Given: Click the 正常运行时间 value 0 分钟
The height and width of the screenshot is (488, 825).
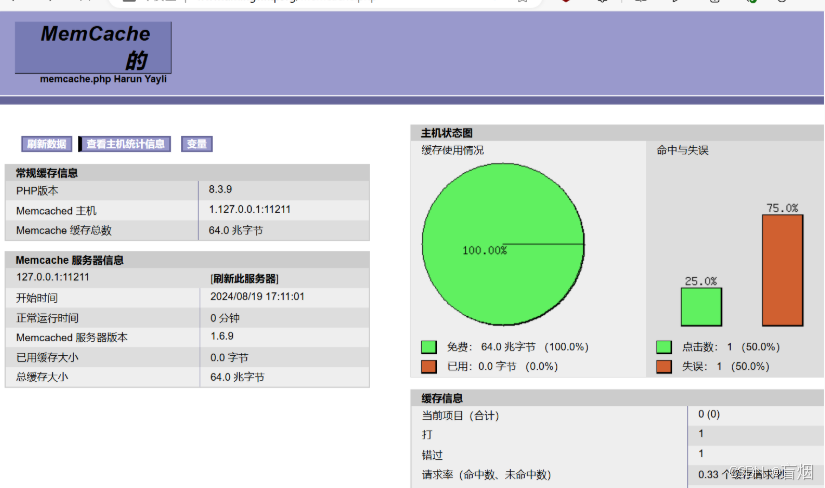Looking at the screenshot, I should point(225,317).
